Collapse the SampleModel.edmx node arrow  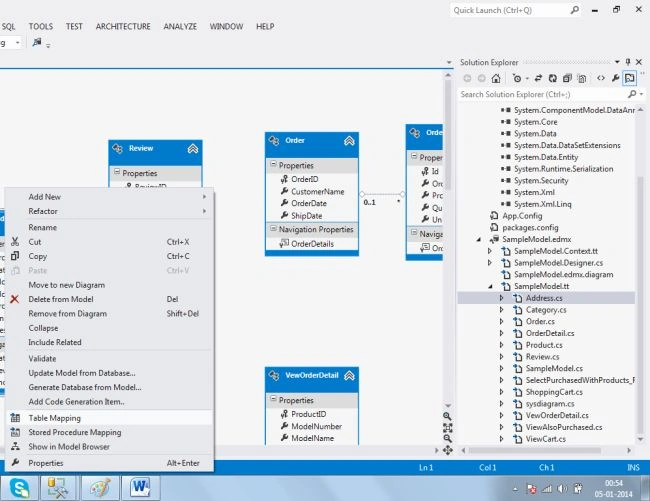[479, 240]
